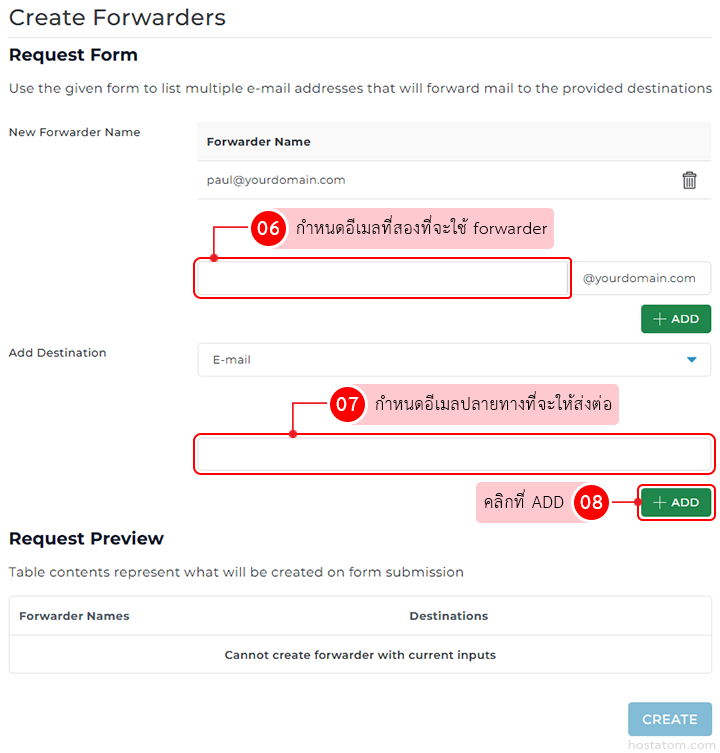Image resolution: width=720 pixels, height=753 pixels.
Task: Click the New Forwarder Name label
Action: (74, 132)
